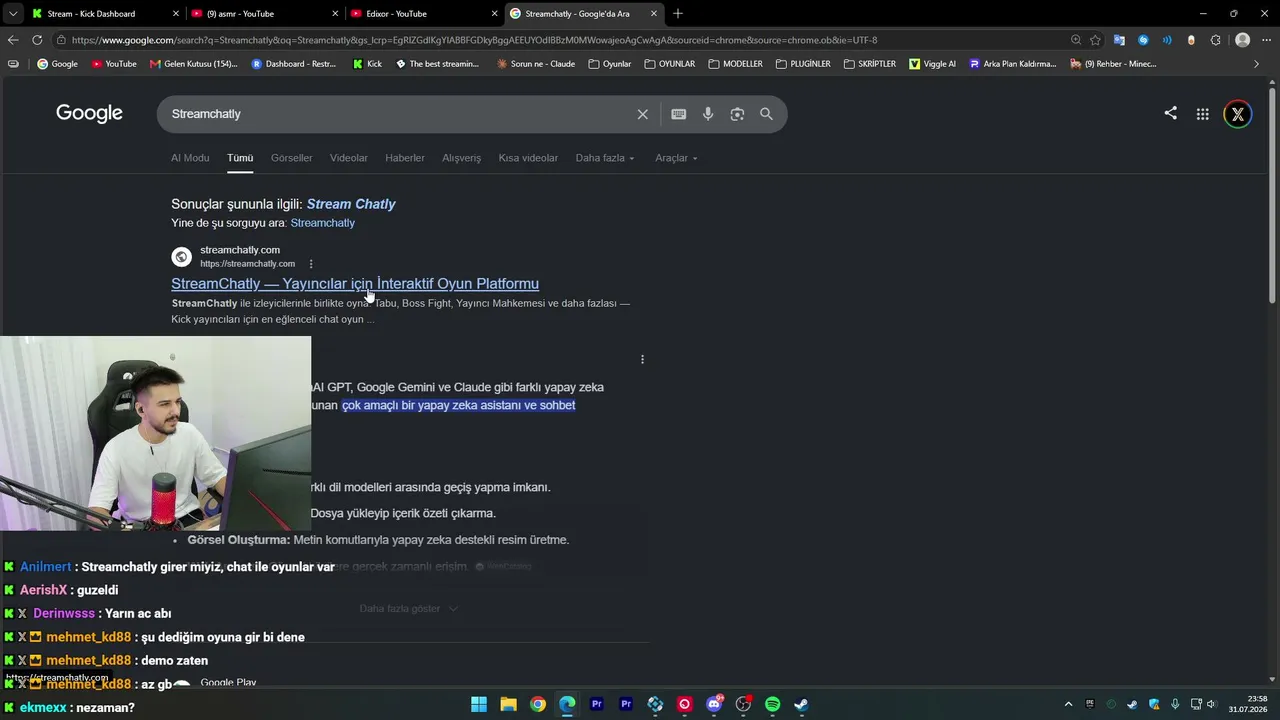Screen dimensions: 1280x720
Task: Open the Araçlar tools dropdown
Action: click(676, 158)
